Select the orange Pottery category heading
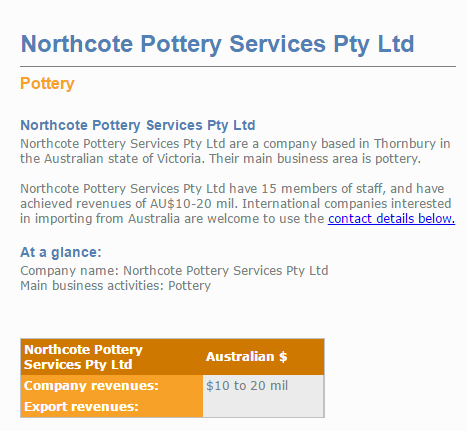 (x=47, y=84)
